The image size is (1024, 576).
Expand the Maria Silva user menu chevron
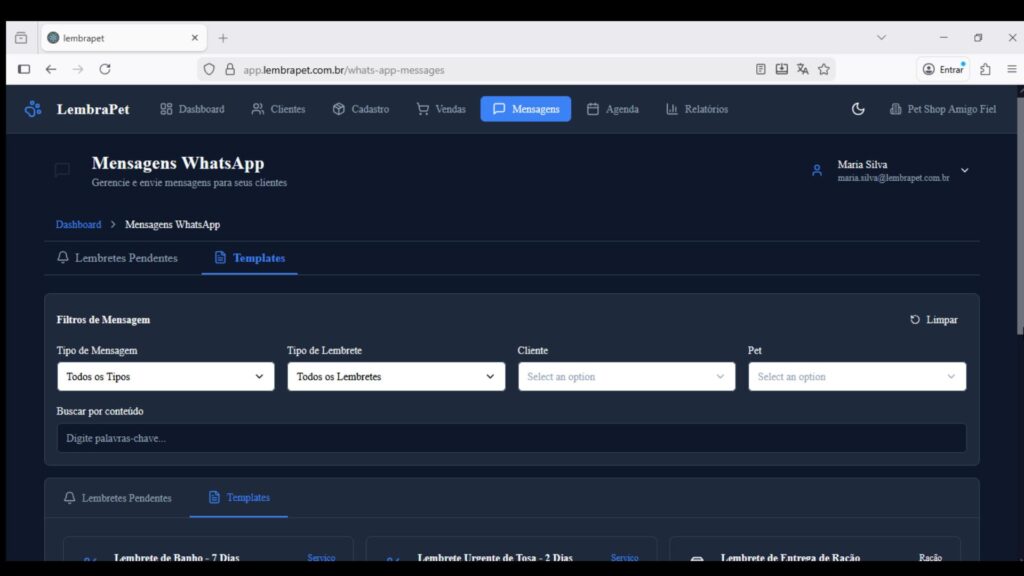[x=964, y=171]
